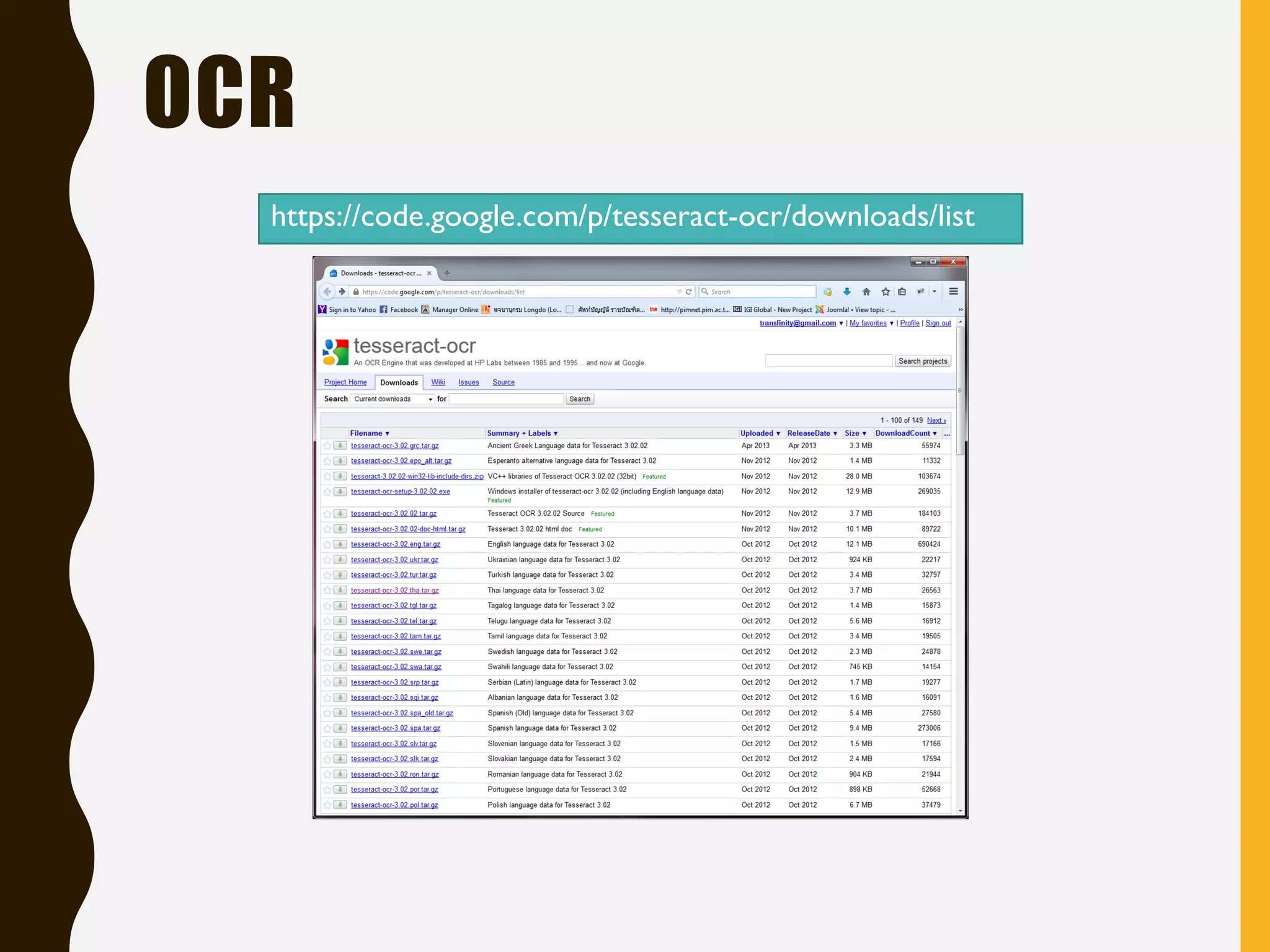Open the Source tab

(504, 382)
